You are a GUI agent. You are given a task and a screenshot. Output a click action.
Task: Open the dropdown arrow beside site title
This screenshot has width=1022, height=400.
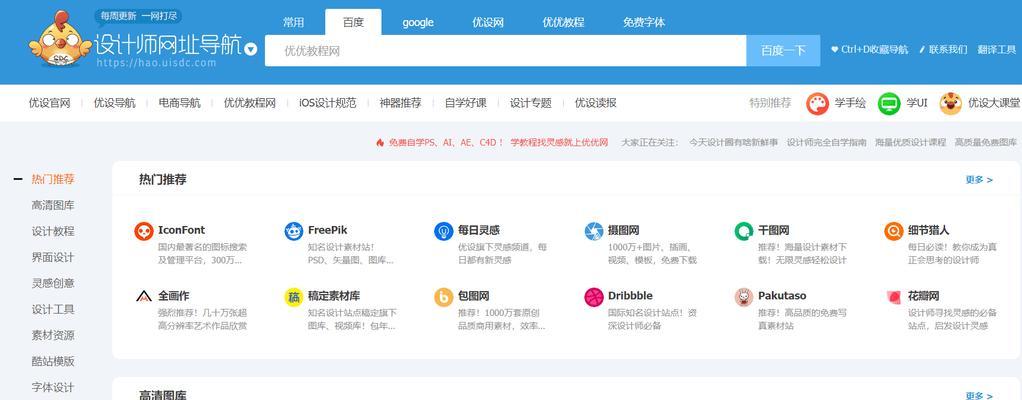point(250,50)
